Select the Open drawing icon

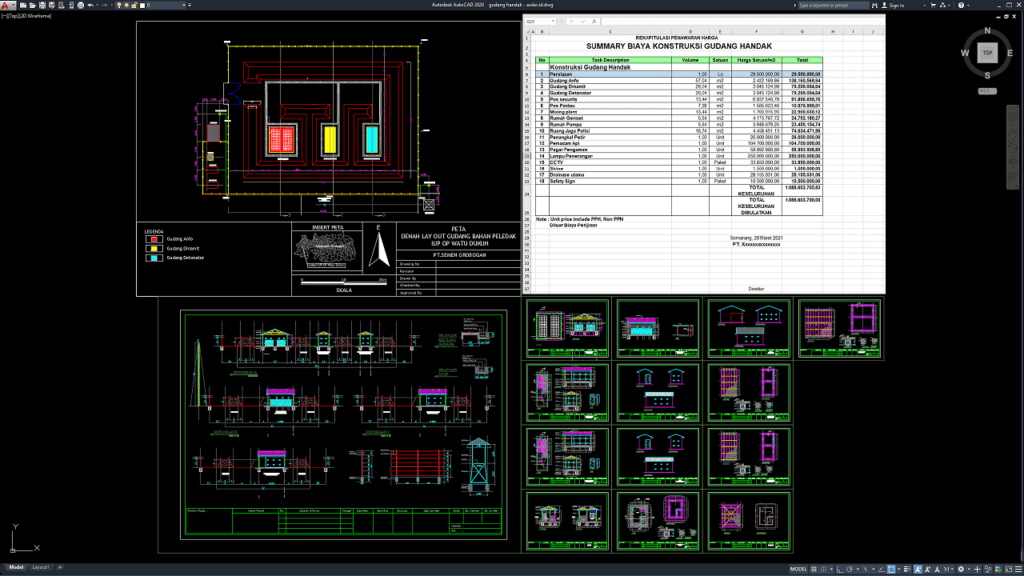31,4
